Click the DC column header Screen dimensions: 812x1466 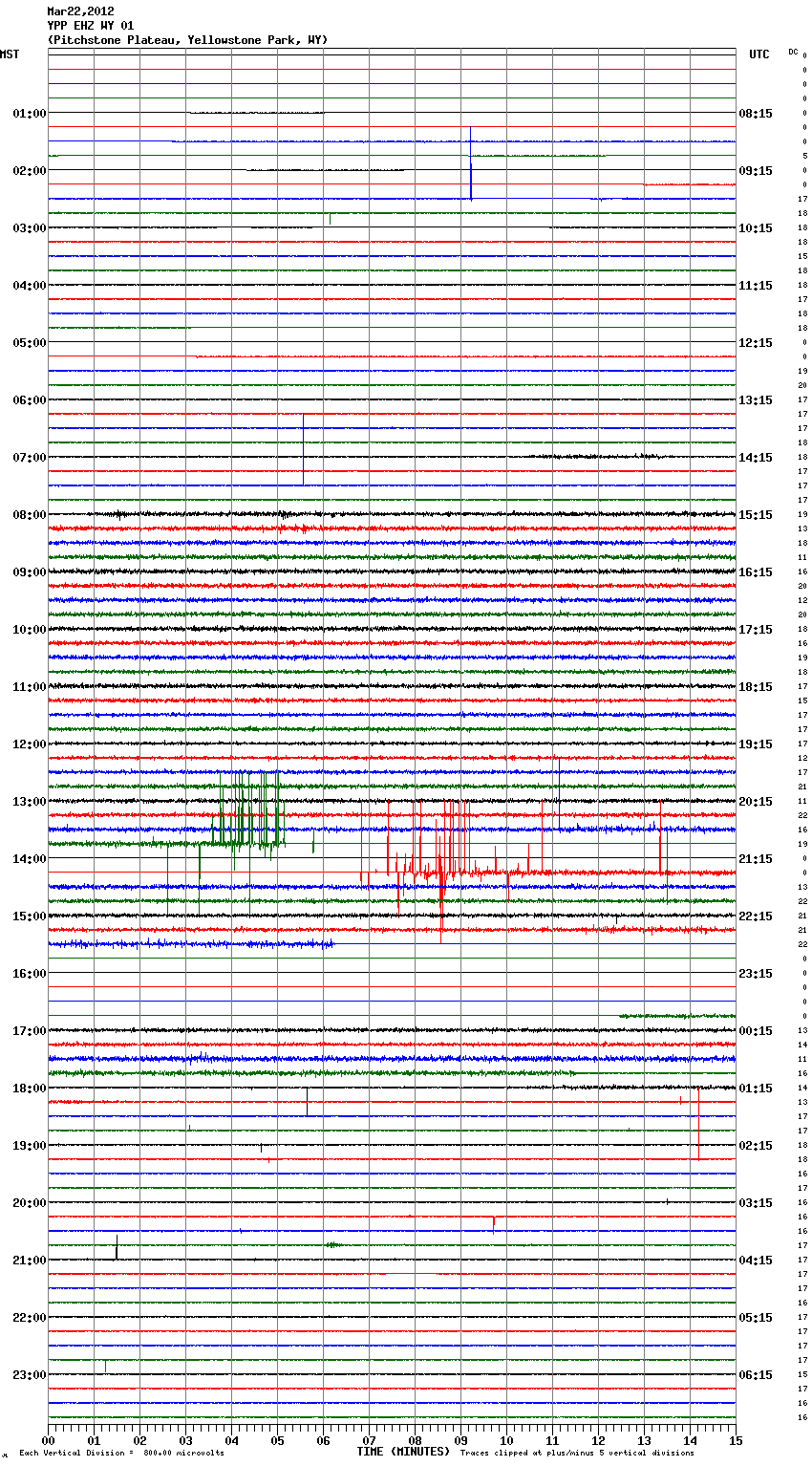click(x=793, y=52)
